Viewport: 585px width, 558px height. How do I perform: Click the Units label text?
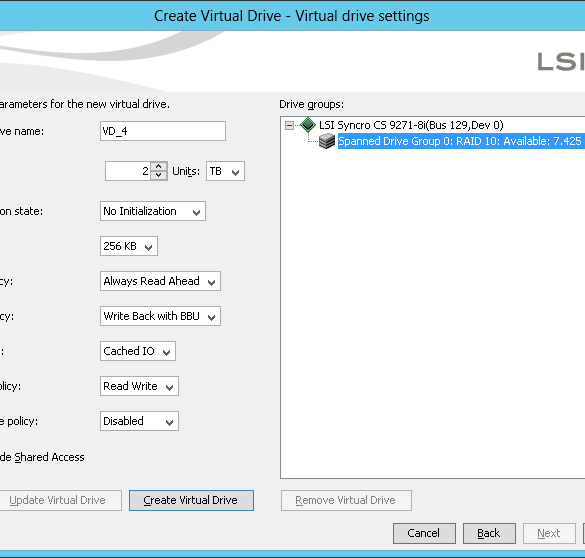coord(186,171)
